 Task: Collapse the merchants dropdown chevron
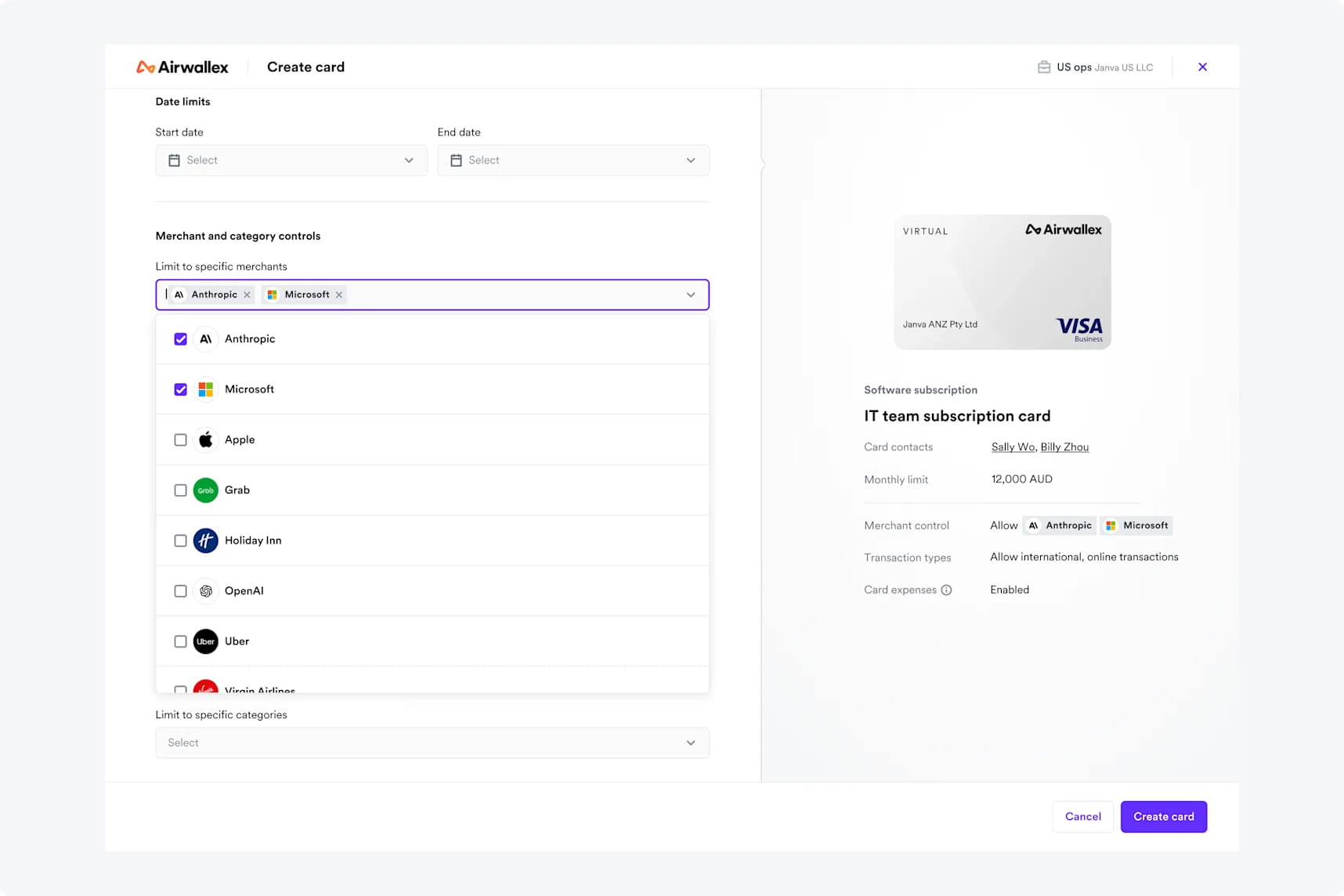tap(691, 295)
